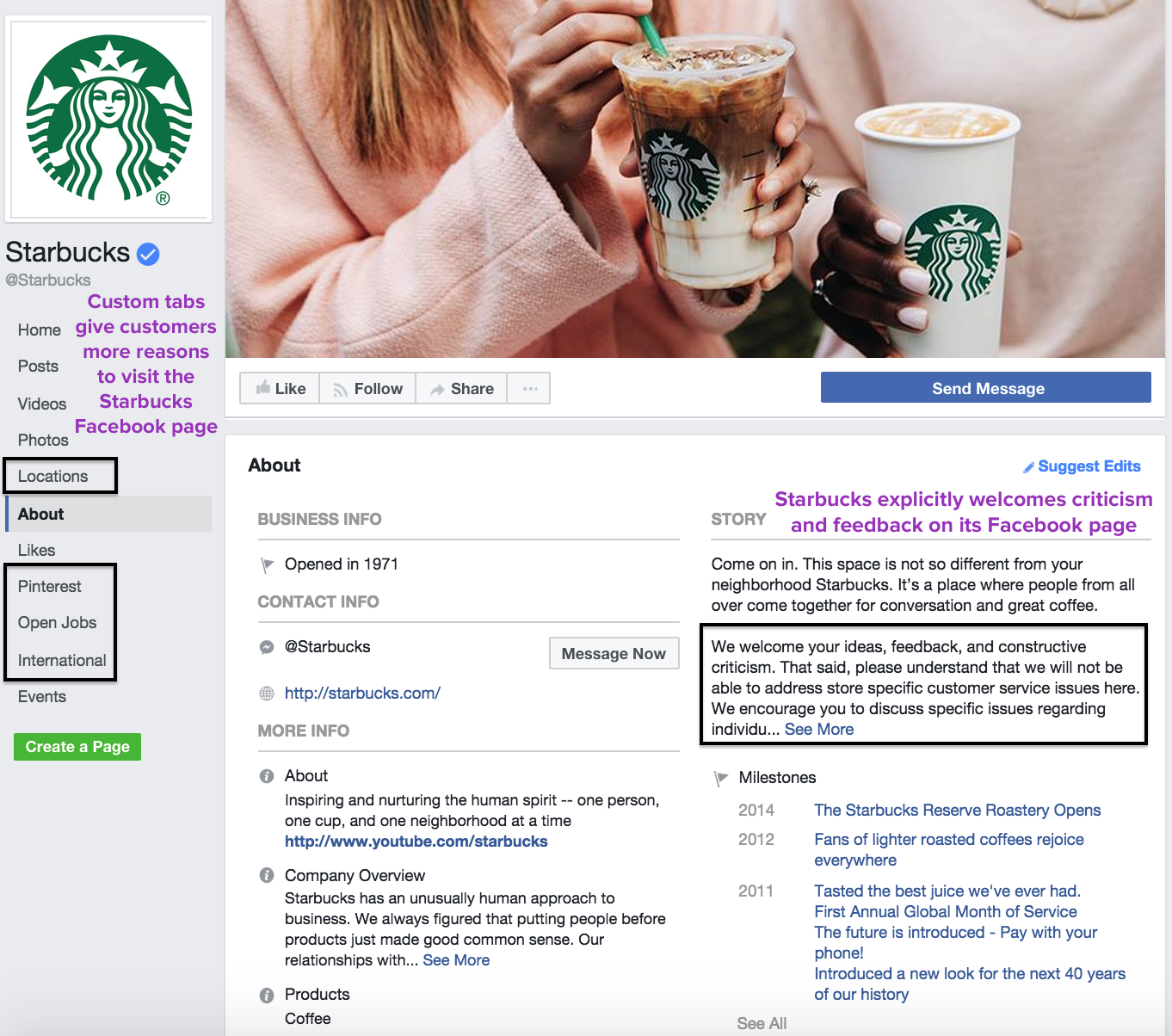
Task: Click the blue verified badge beside Starbucks
Action: [x=148, y=254]
